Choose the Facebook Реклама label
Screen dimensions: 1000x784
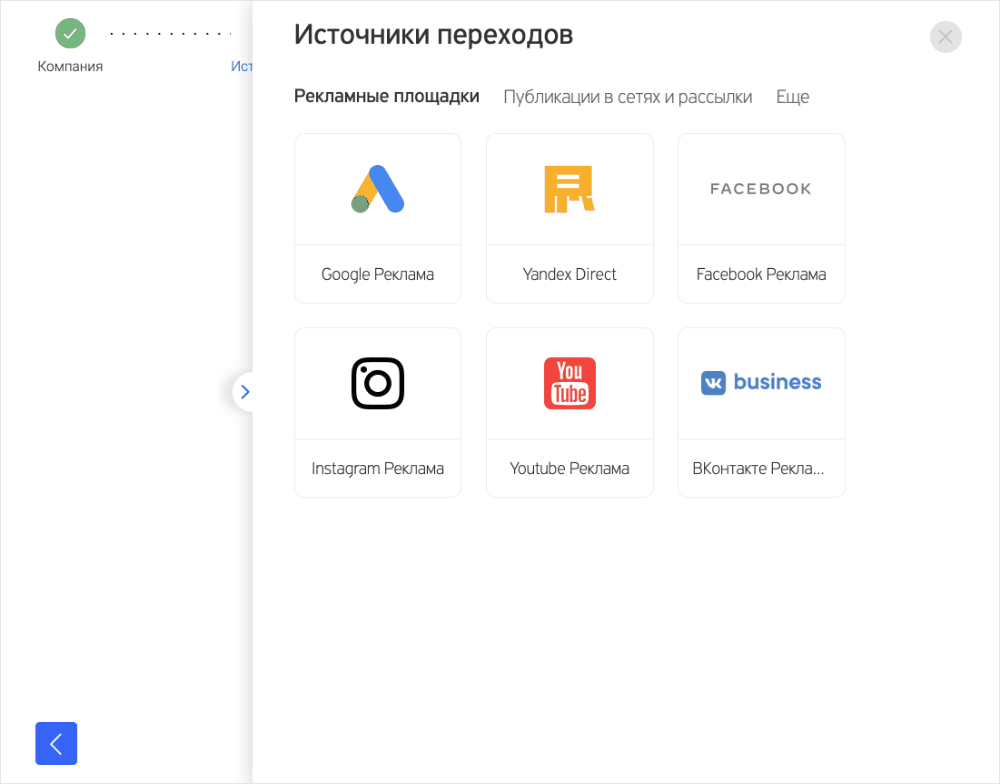(x=761, y=274)
